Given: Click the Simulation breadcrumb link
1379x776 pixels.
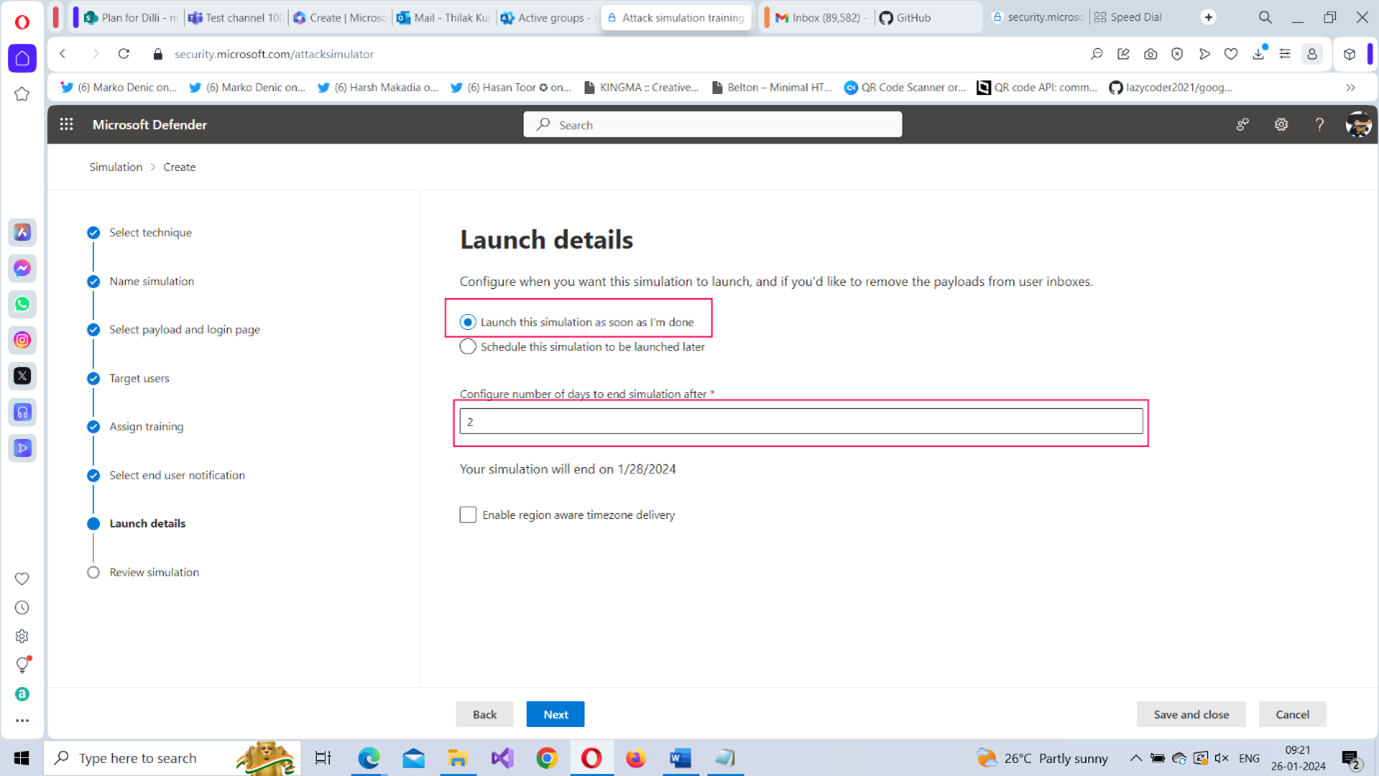Looking at the screenshot, I should 116,167.
